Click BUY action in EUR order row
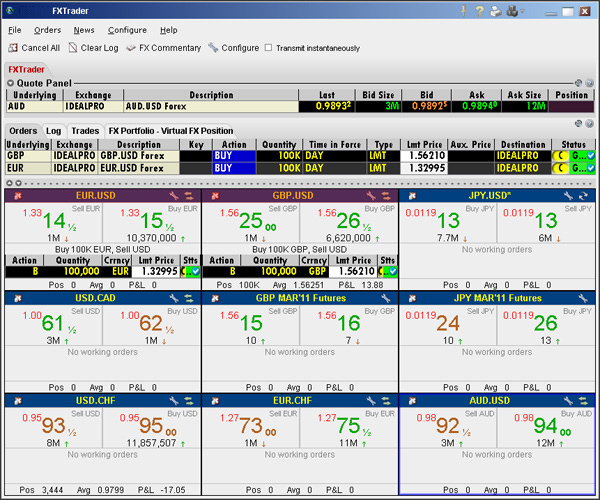 coord(234,168)
